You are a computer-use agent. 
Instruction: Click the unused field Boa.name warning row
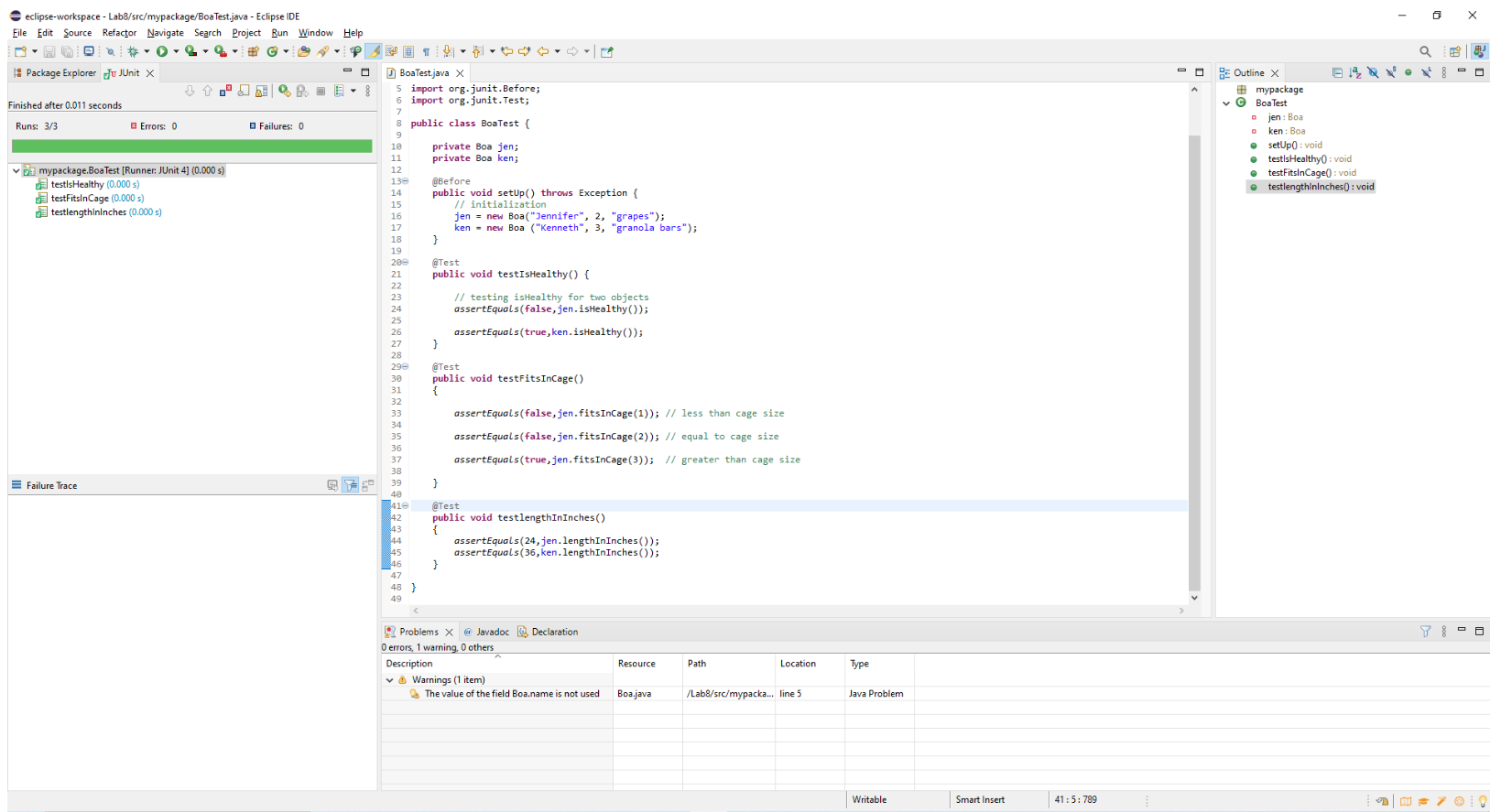647,694
